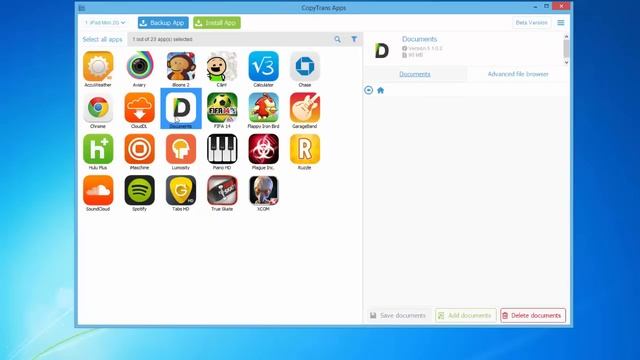Select the highlighted Documents app icon
Viewport: 640px width, 360px height.
pyautogui.click(x=181, y=107)
